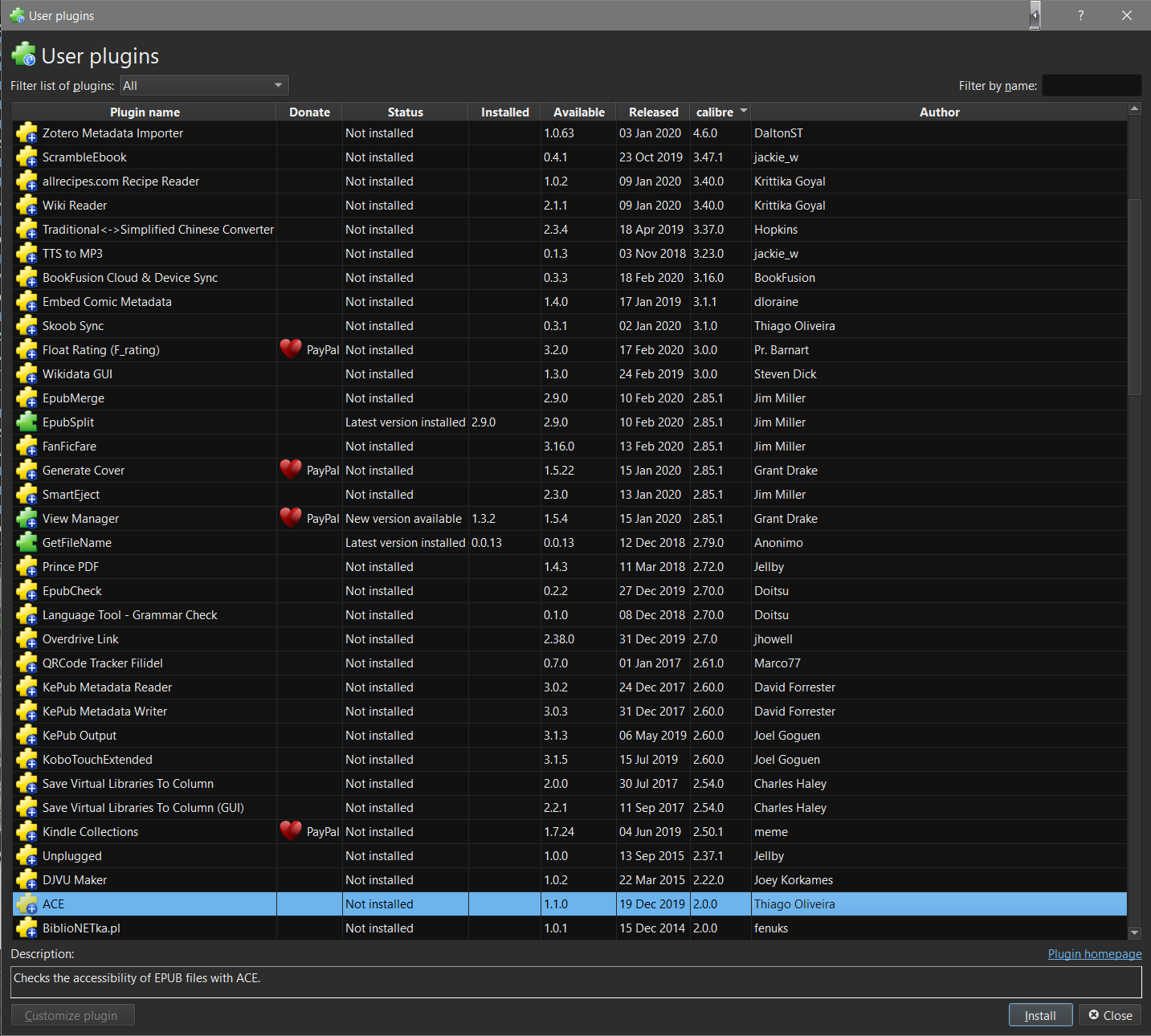Image resolution: width=1151 pixels, height=1036 pixels.
Task: Open the Plugin homepage link
Action: [1095, 954]
